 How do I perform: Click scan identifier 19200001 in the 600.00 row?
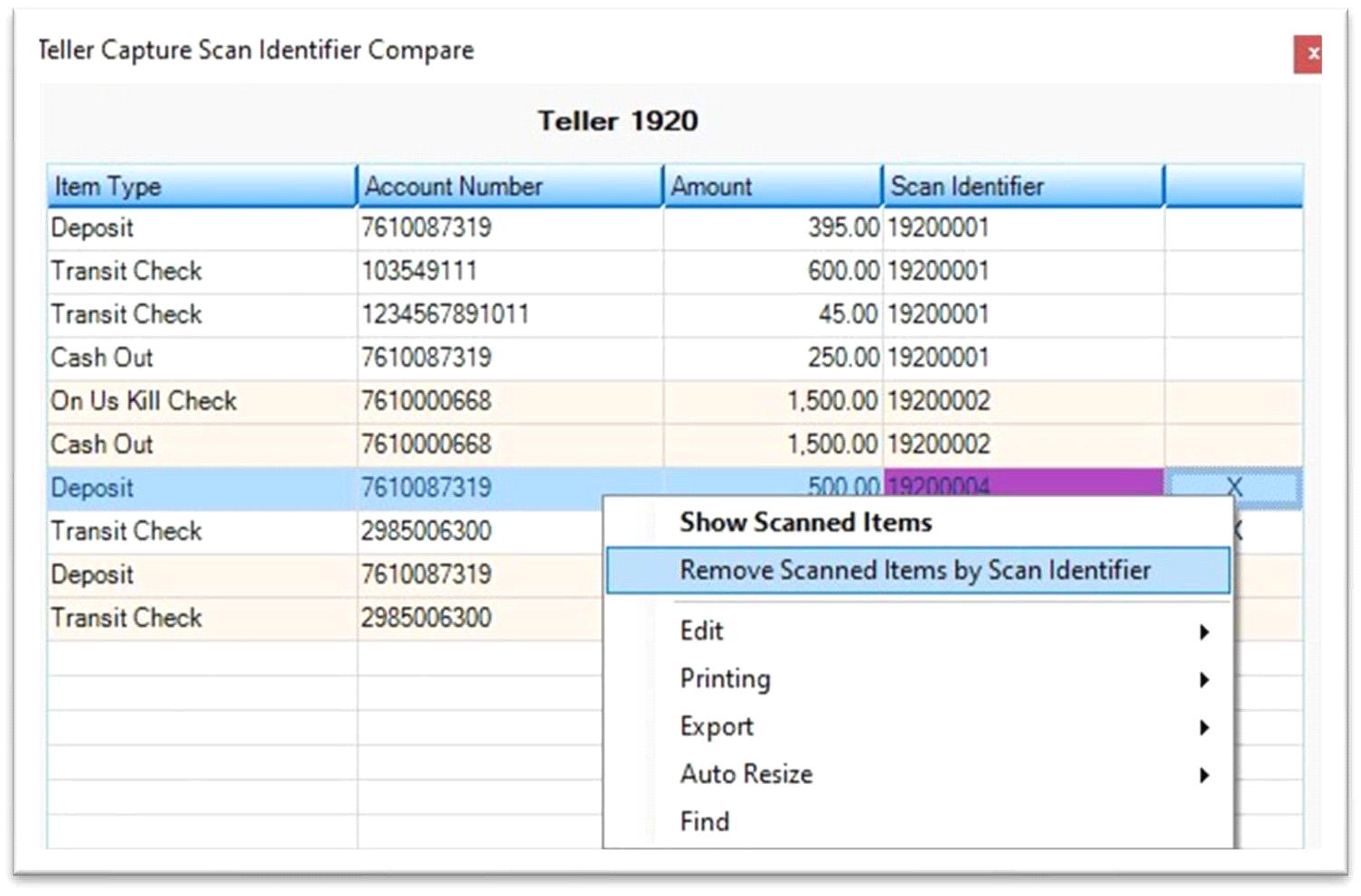pos(1023,271)
